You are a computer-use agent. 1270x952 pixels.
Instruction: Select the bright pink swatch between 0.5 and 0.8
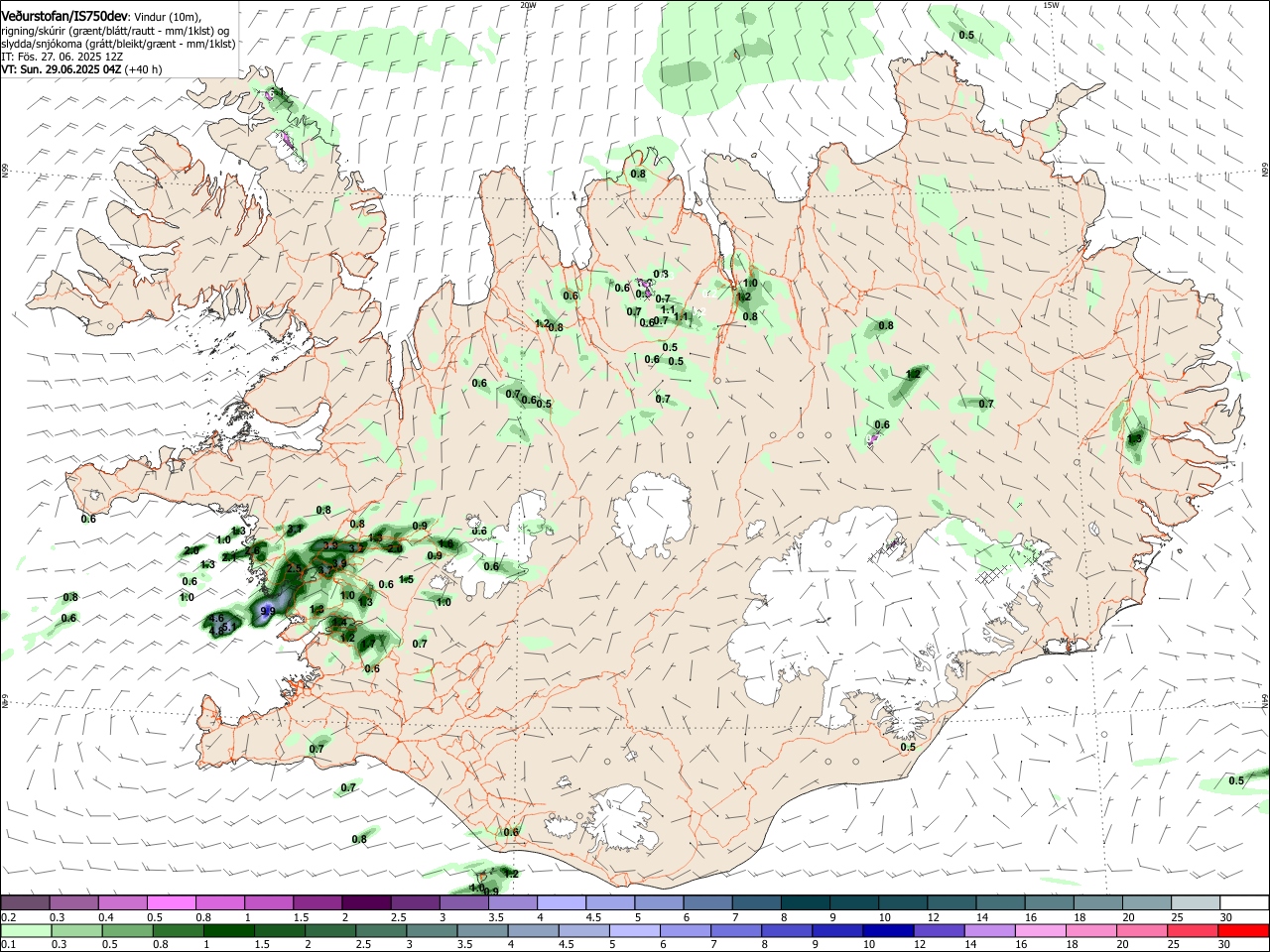pos(171,902)
